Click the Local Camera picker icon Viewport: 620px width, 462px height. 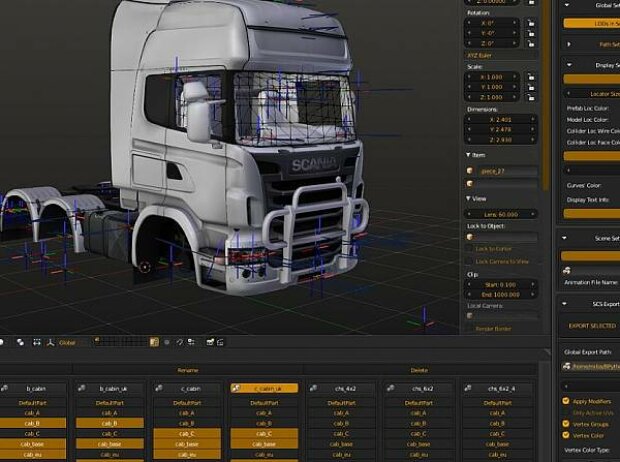point(470,316)
